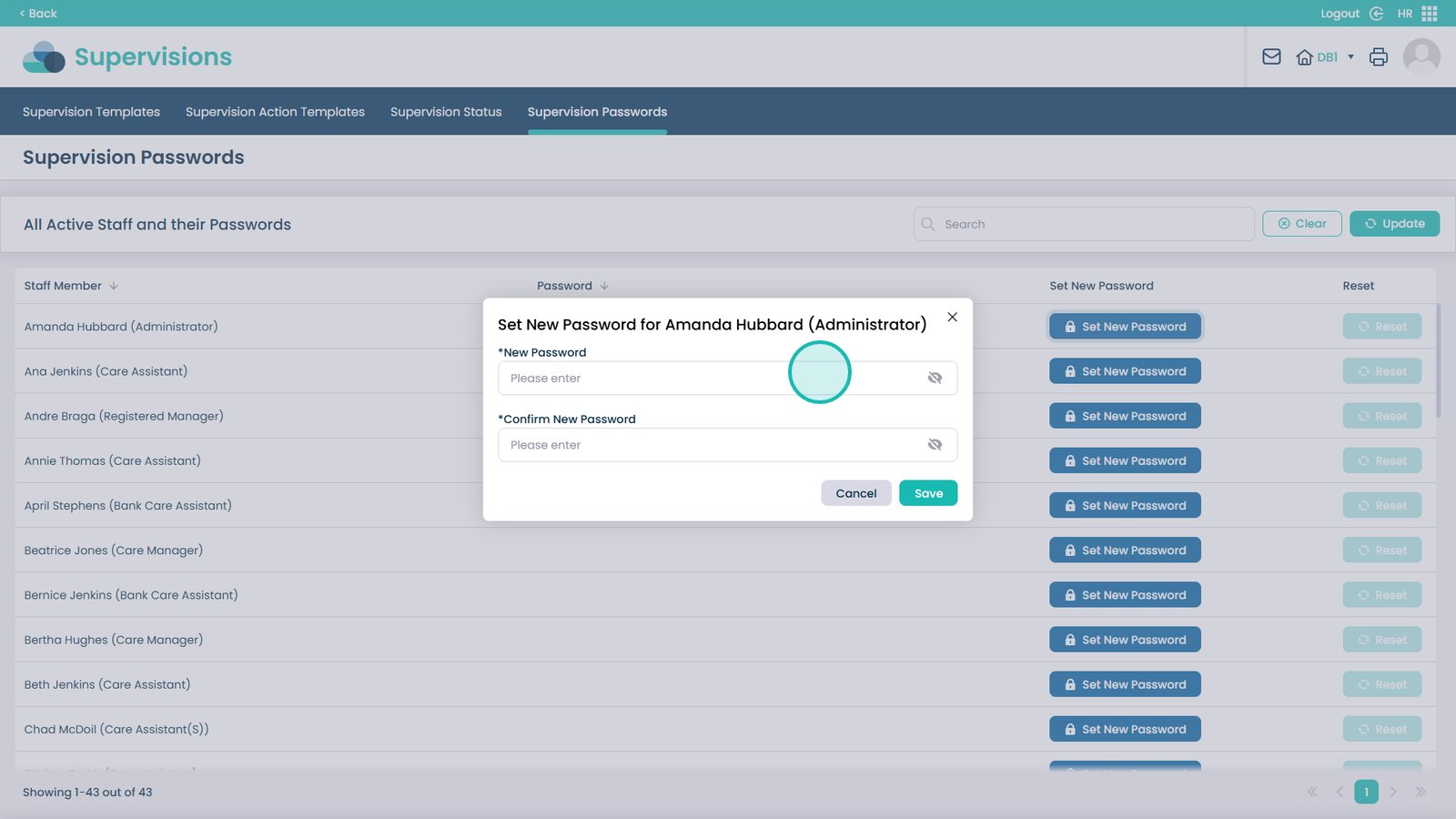Screen dimensions: 1456x819
Task: Click the search magnifier icon
Action: point(928,225)
